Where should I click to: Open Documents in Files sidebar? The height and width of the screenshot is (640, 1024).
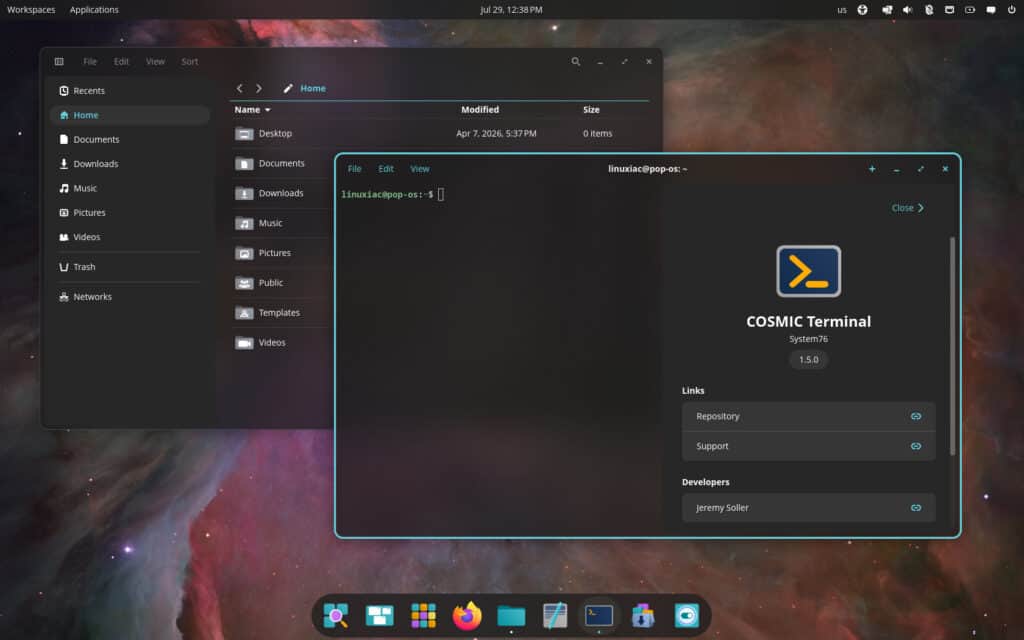tap(129, 139)
